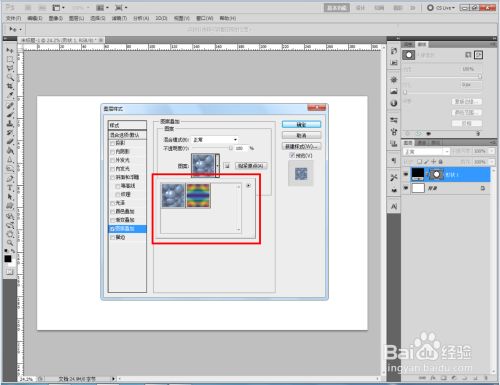Open the Window menu
Image resolution: width=500 pixels, height=385 pixels.
[x=204, y=18]
